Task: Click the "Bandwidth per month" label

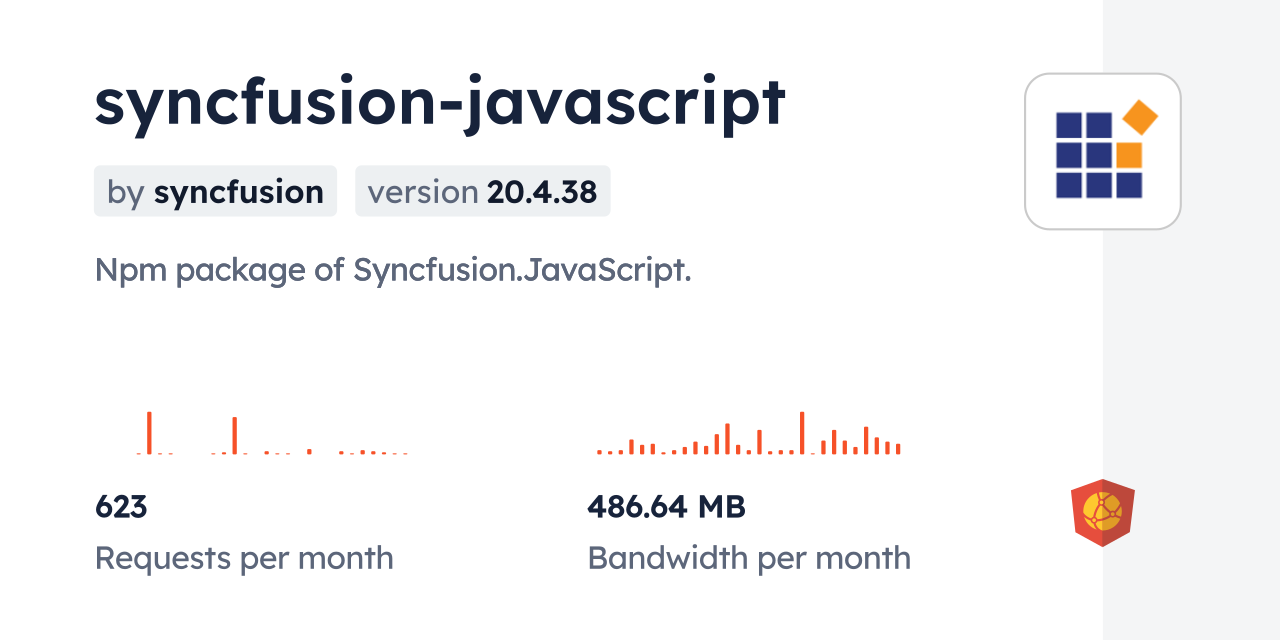Action: (x=749, y=558)
